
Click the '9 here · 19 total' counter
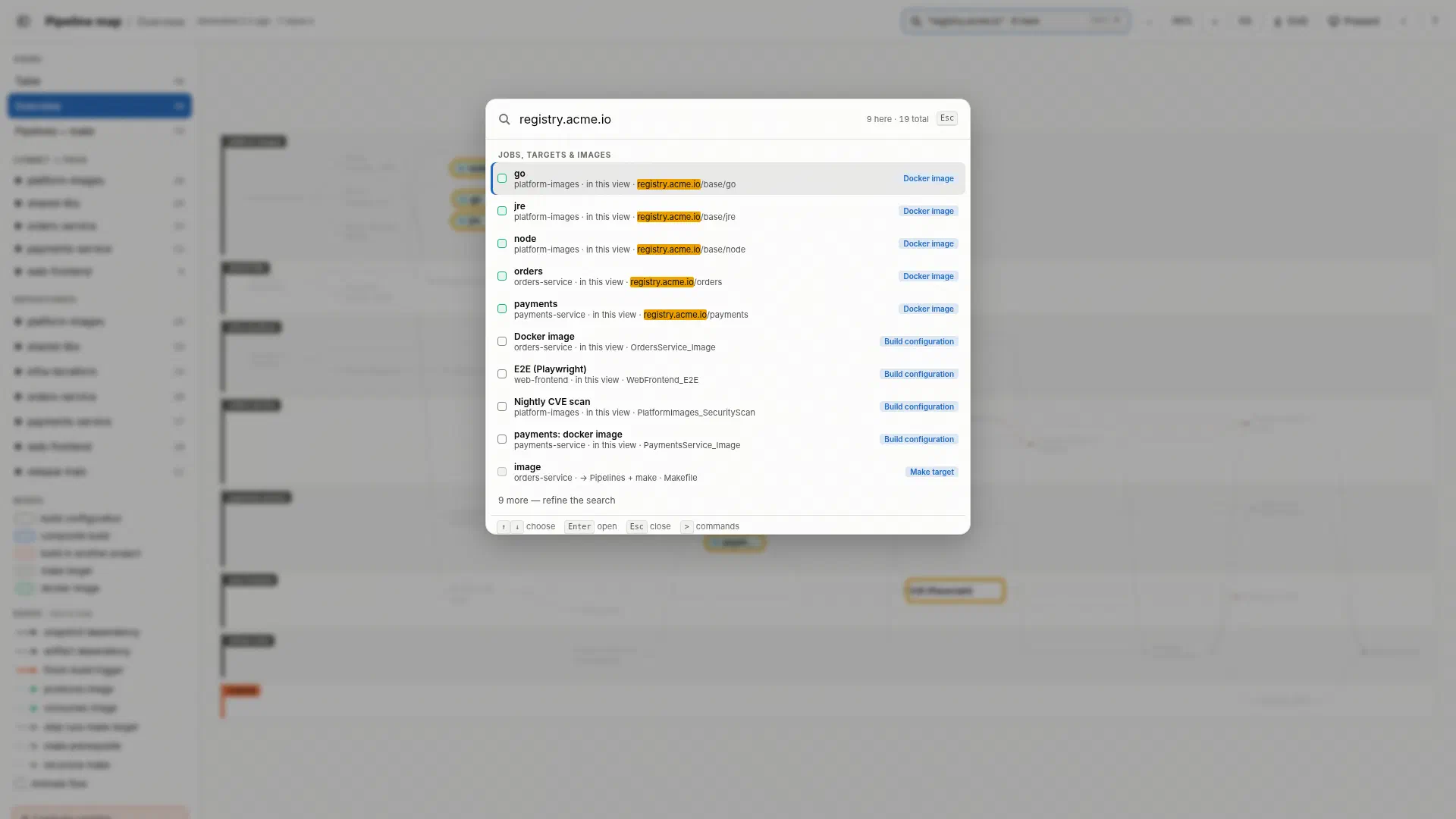pyautogui.click(x=897, y=119)
